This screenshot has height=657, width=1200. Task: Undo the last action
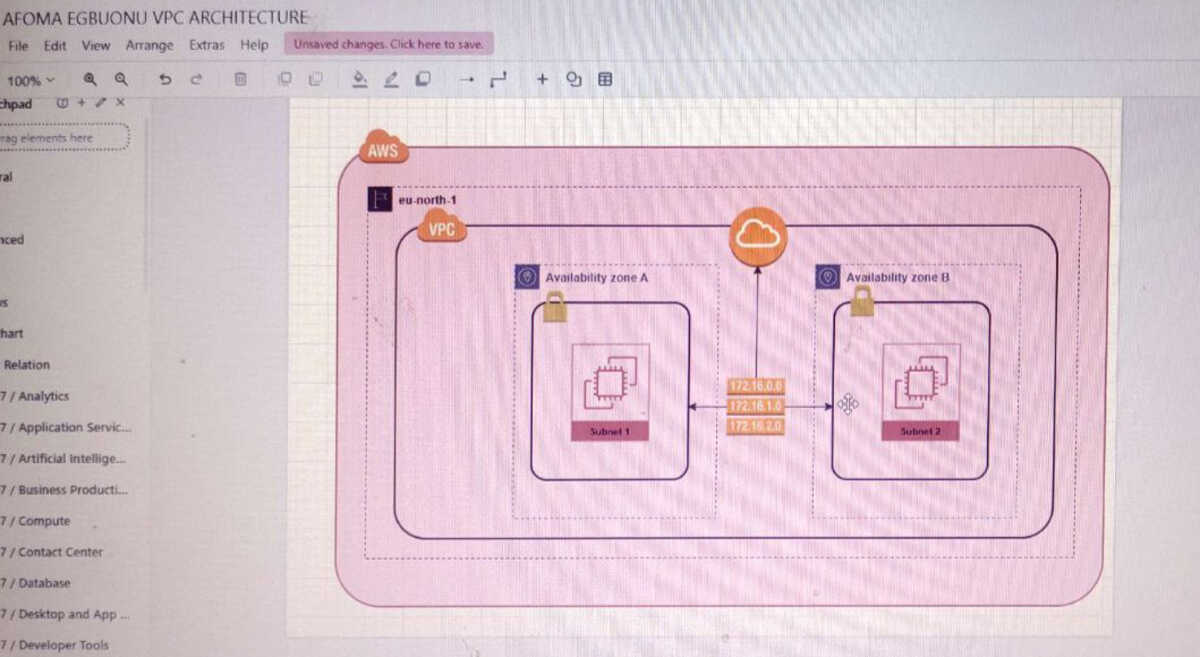(x=165, y=79)
